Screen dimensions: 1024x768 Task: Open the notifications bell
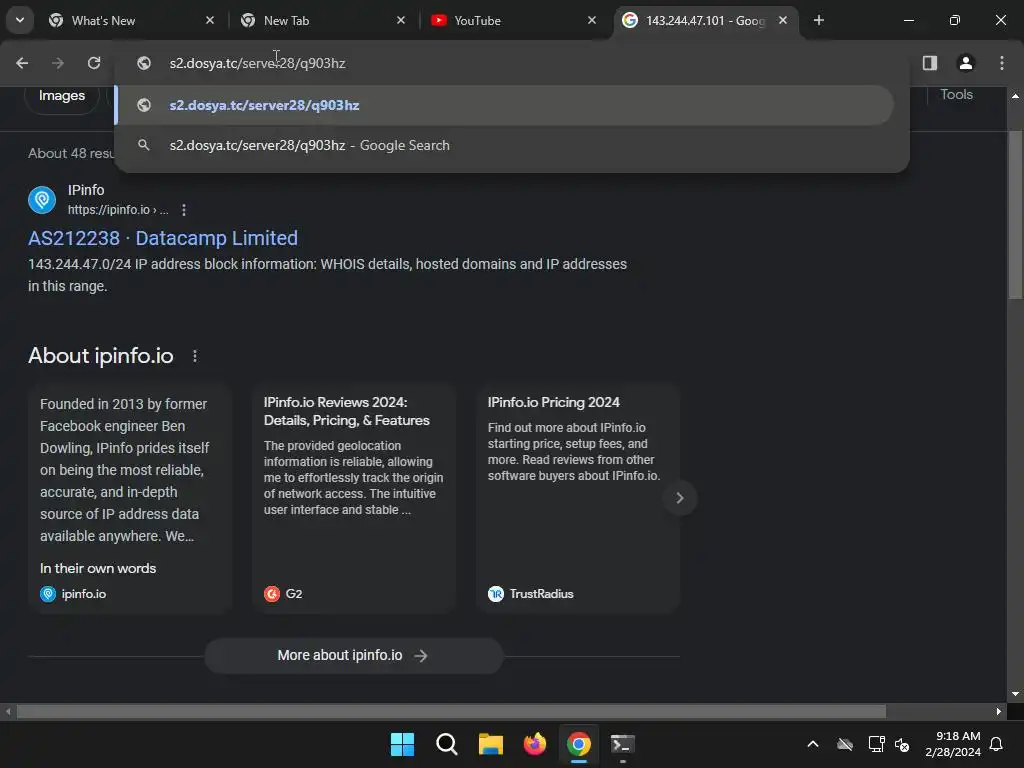click(996, 744)
